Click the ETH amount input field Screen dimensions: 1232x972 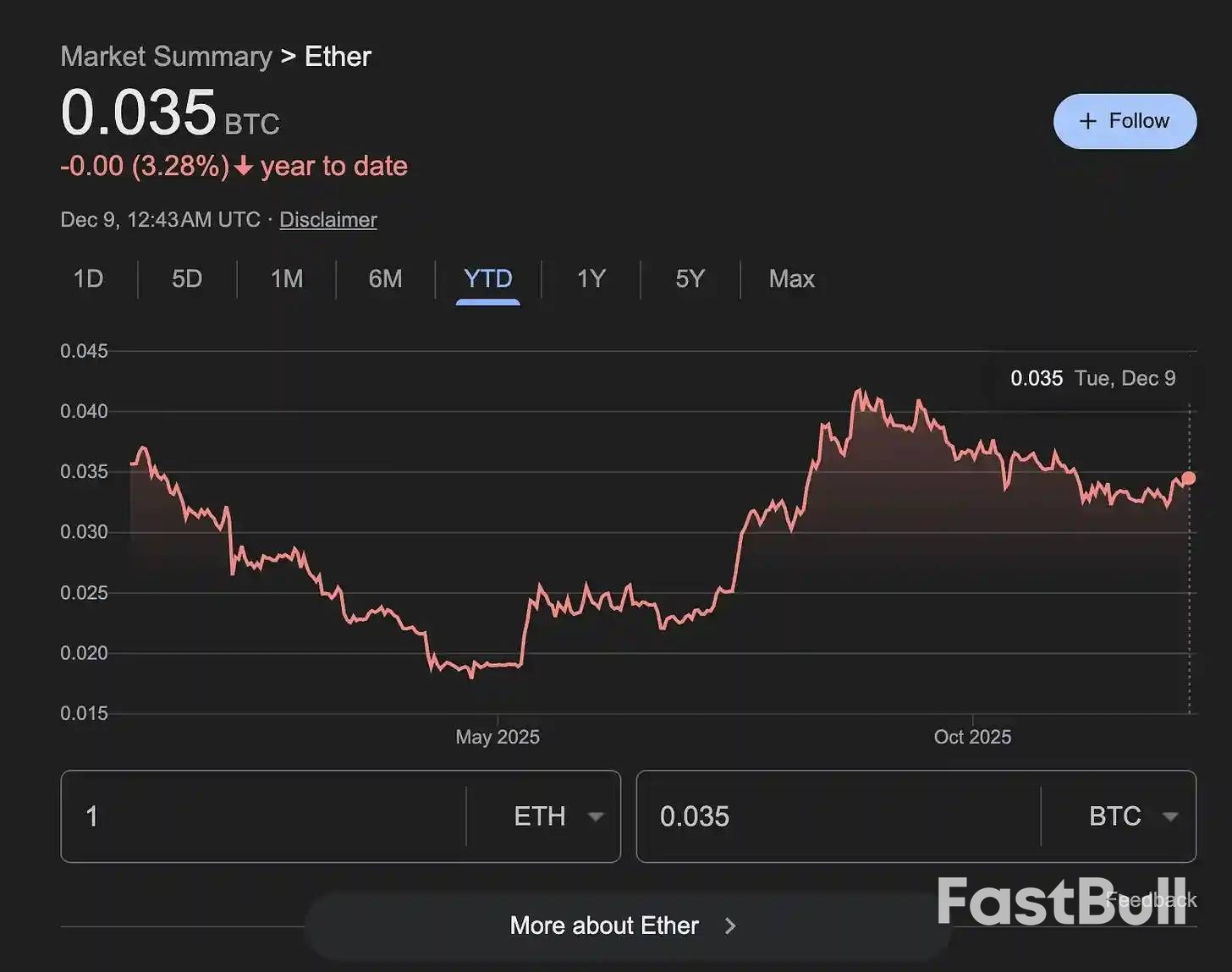point(262,816)
